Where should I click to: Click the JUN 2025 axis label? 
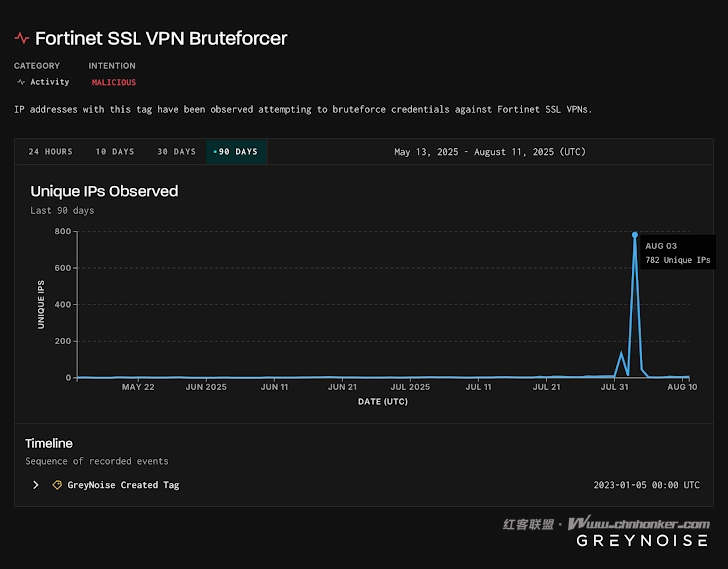pos(206,387)
